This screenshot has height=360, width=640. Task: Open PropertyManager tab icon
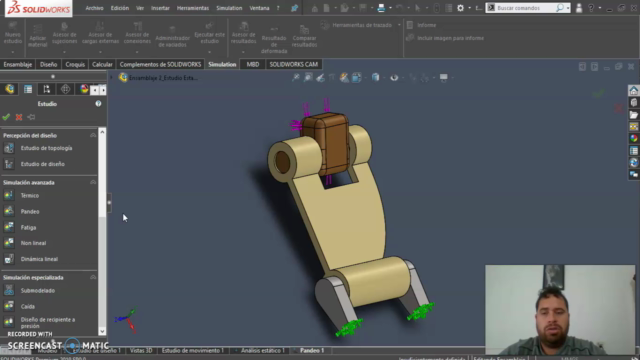[28, 89]
